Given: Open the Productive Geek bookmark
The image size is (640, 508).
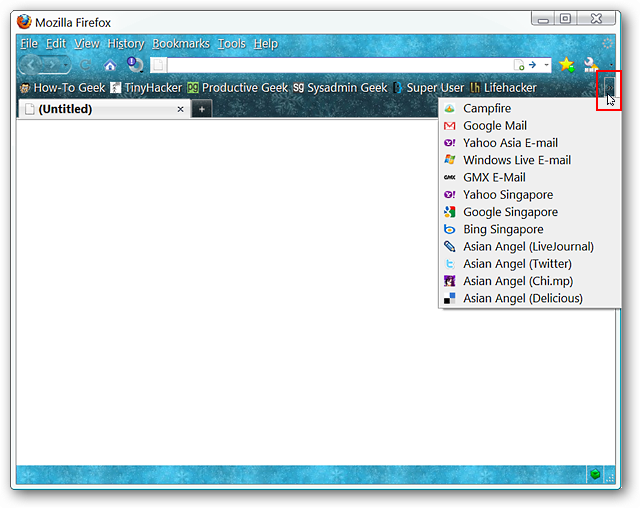Looking at the screenshot, I should [238, 88].
